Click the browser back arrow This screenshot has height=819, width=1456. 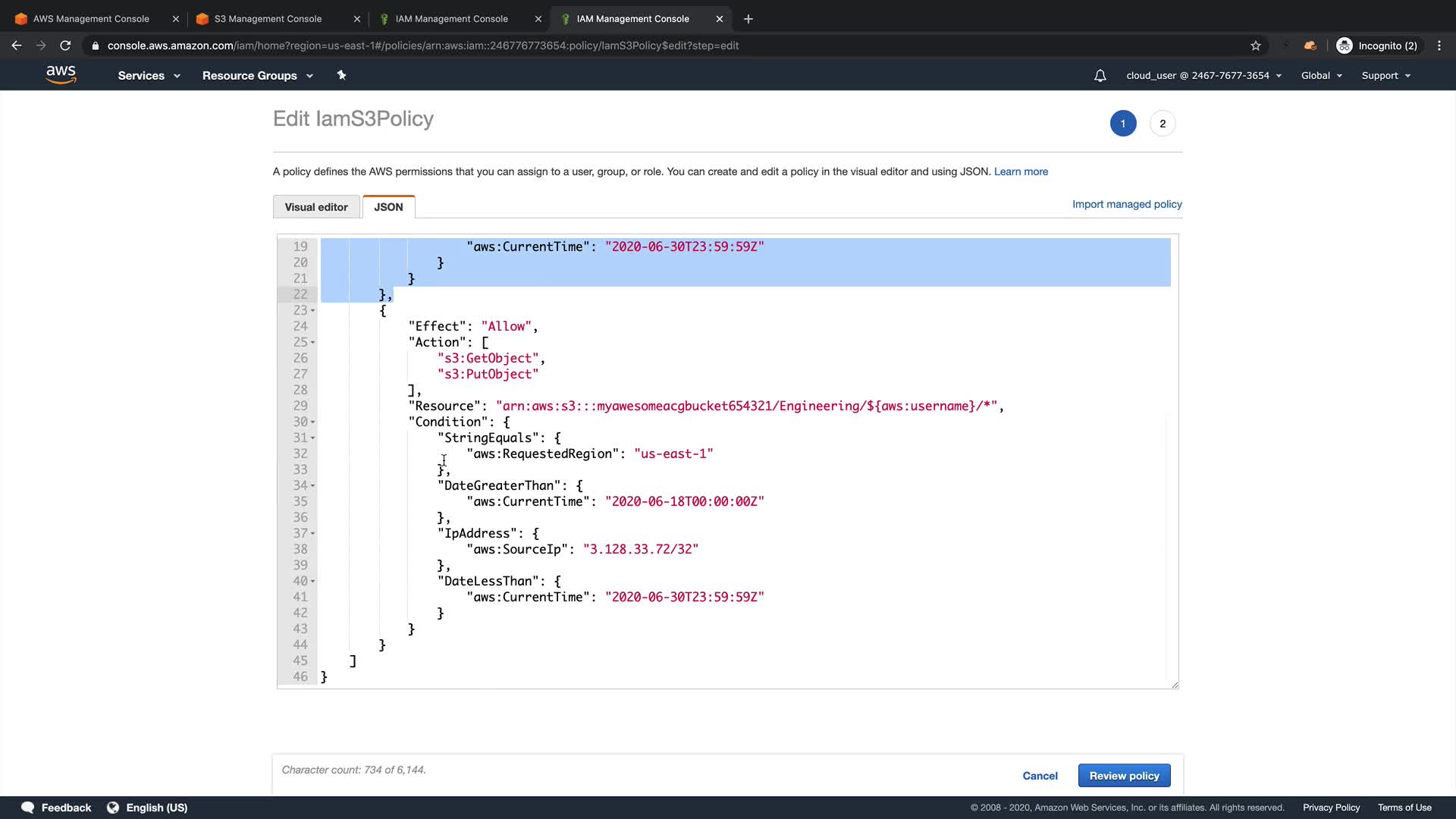[17, 45]
